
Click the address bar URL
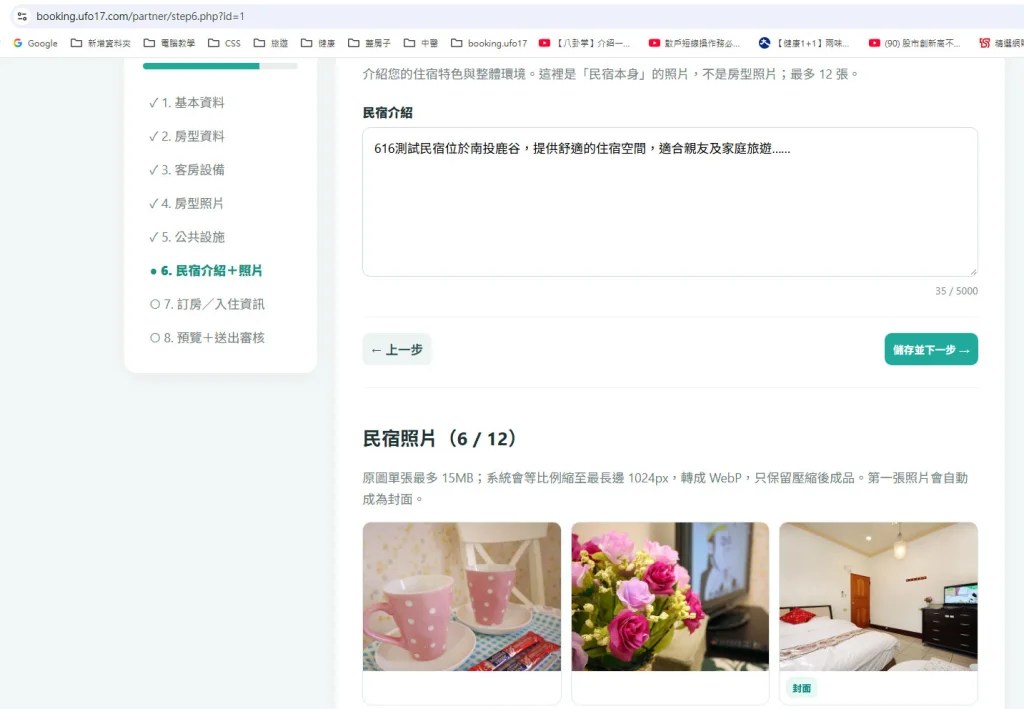point(140,16)
